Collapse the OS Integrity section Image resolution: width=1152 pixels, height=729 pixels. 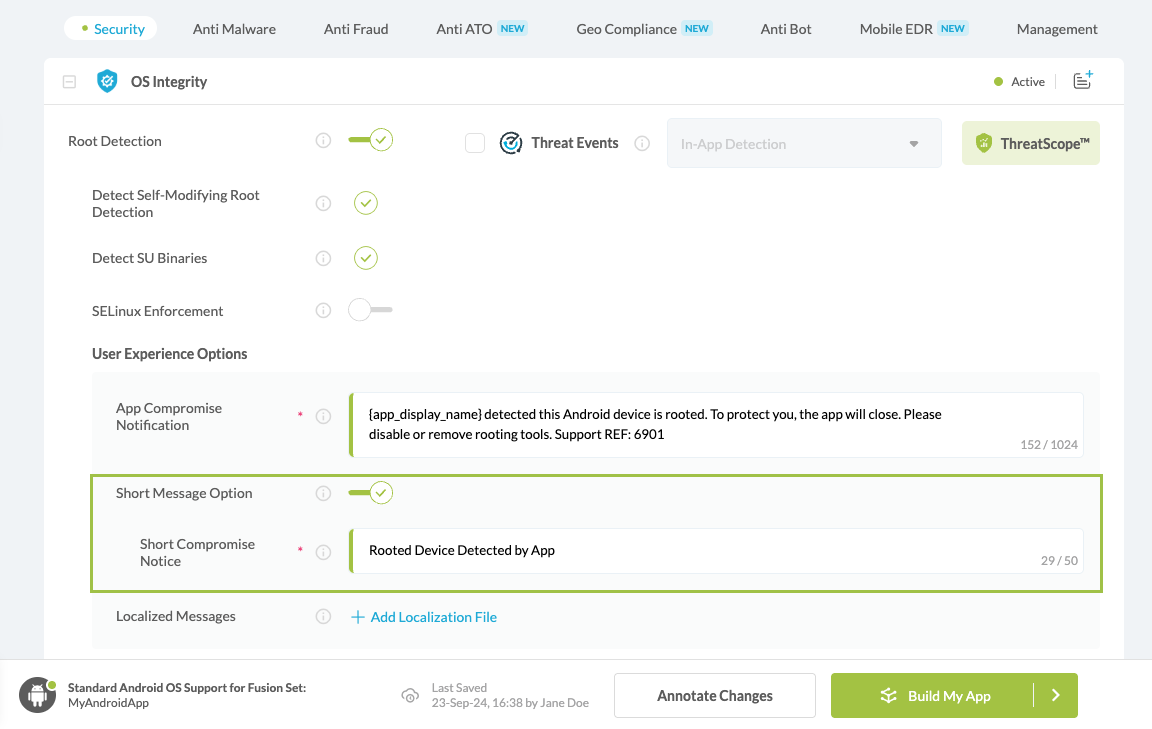tap(69, 82)
